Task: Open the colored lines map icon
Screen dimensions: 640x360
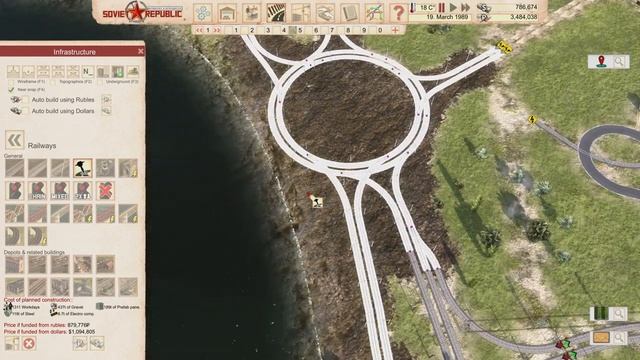Action: (x=374, y=13)
